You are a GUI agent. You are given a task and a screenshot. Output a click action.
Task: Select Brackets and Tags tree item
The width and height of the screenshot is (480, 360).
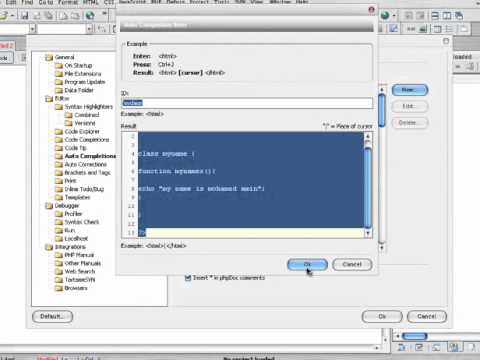87,173
